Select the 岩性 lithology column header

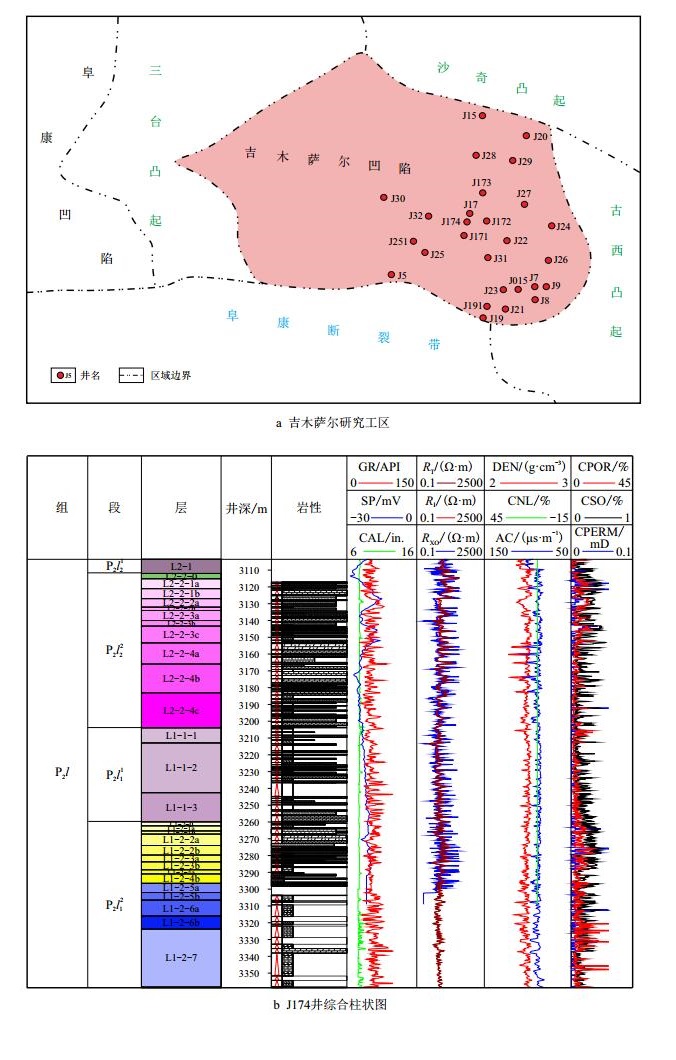coord(309,508)
